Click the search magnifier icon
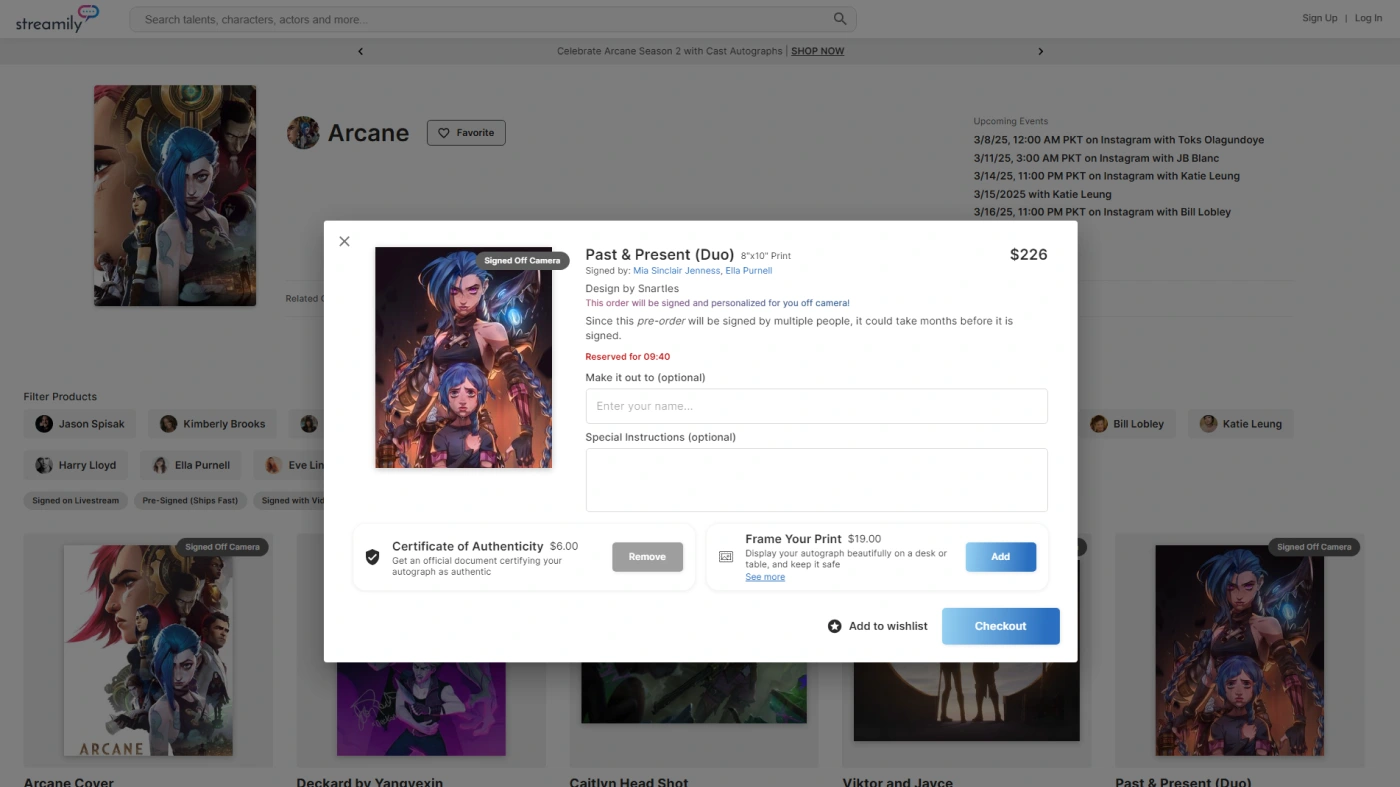This screenshot has width=1400, height=787. [x=840, y=19]
